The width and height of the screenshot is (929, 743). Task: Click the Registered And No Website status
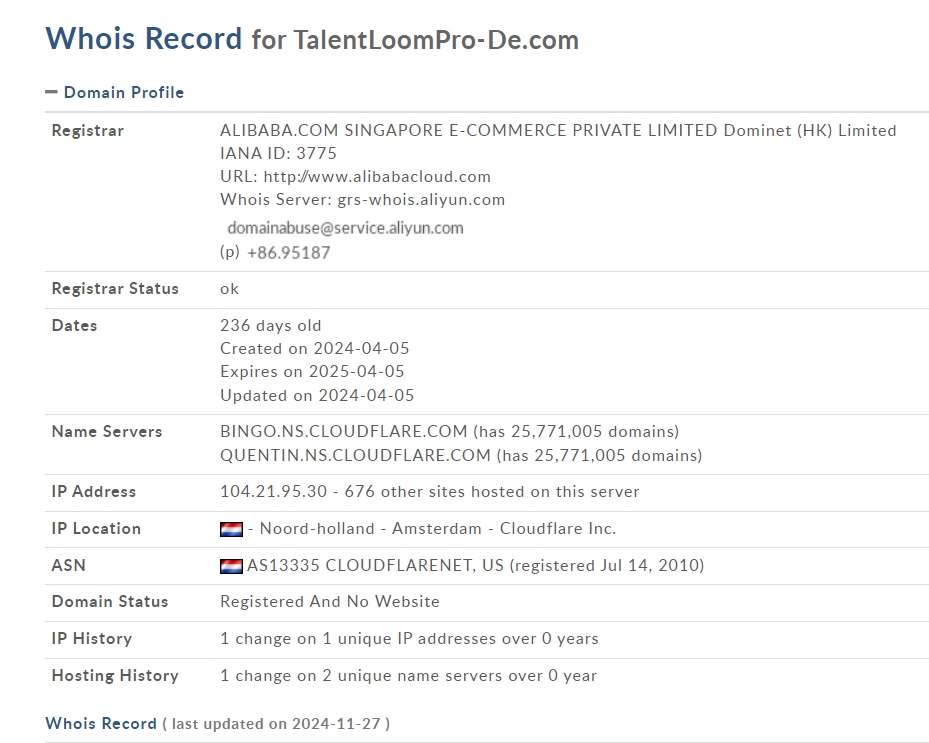tap(329, 601)
